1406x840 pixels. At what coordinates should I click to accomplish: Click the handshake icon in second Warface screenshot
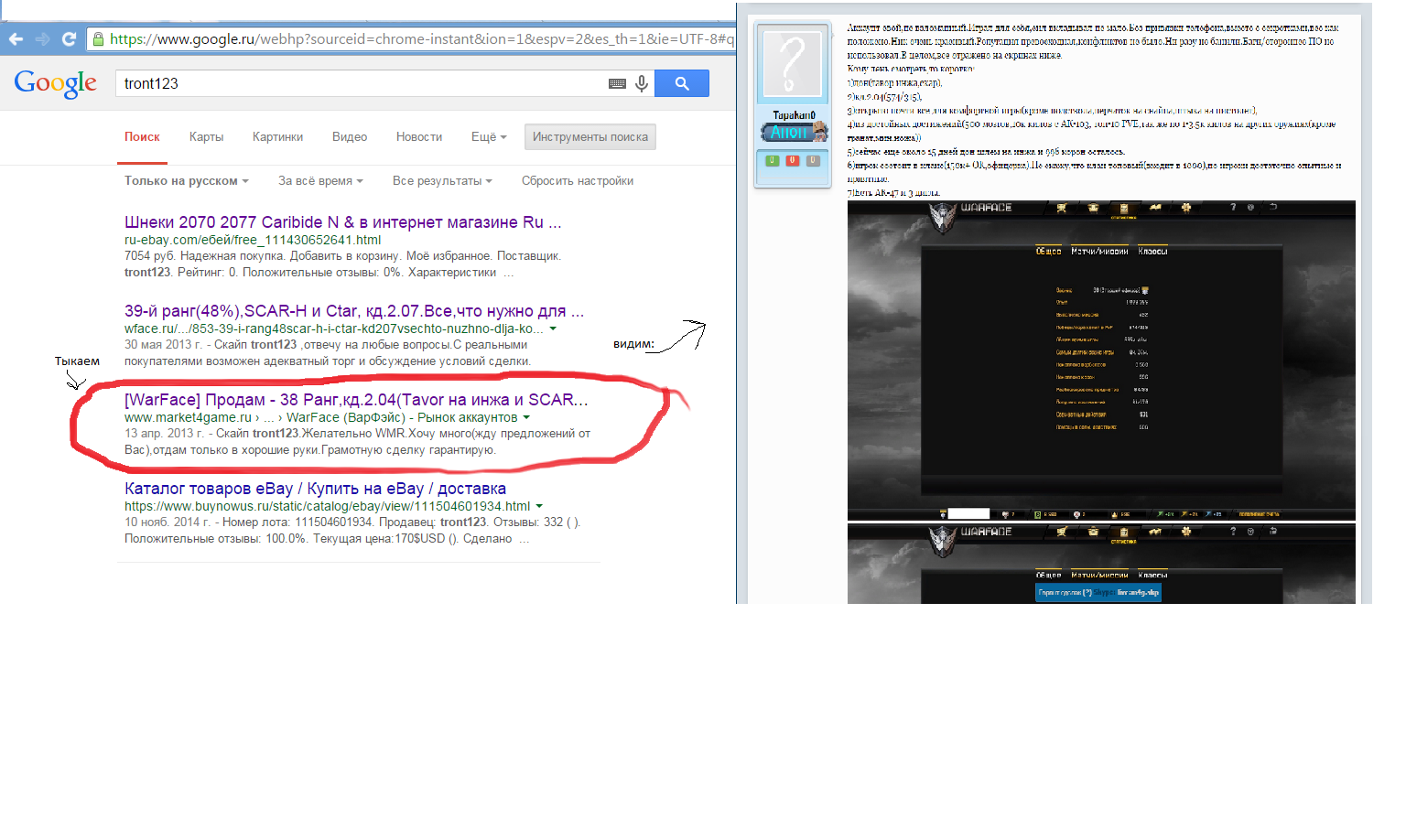1155,532
